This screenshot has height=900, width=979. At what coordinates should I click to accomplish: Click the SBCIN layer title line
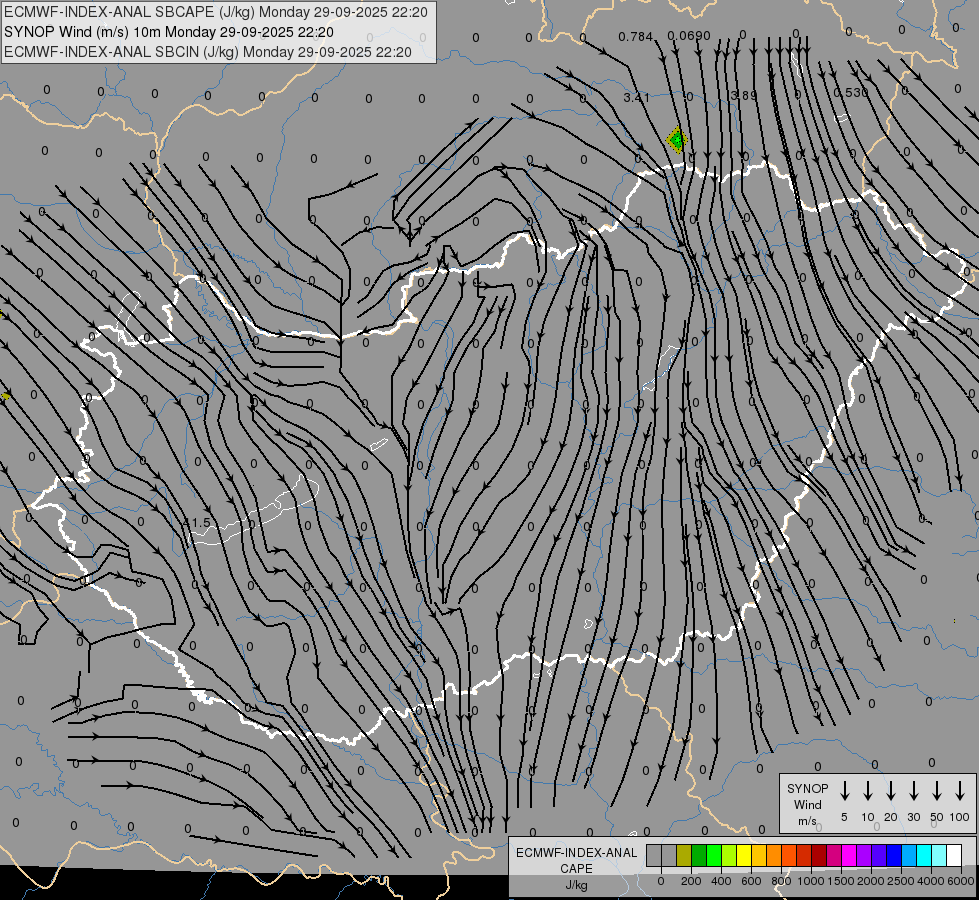tap(208, 52)
